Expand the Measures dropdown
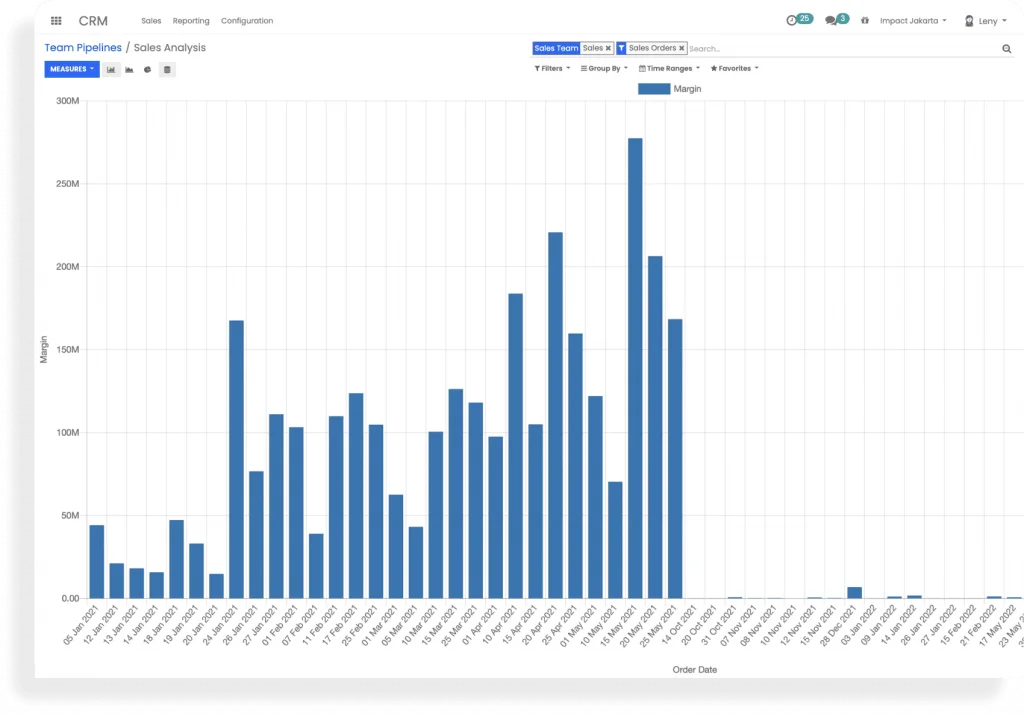The height and width of the screenshot is (713, 1024). click(72, 69)
